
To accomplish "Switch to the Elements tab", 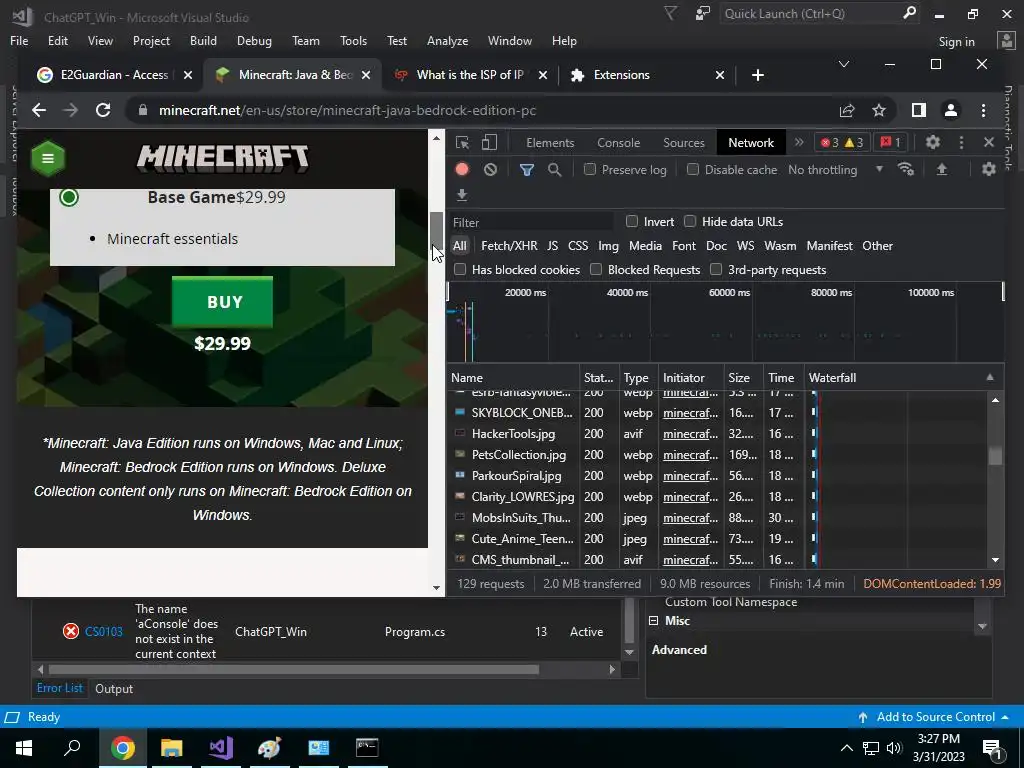I will pos(550,142).
